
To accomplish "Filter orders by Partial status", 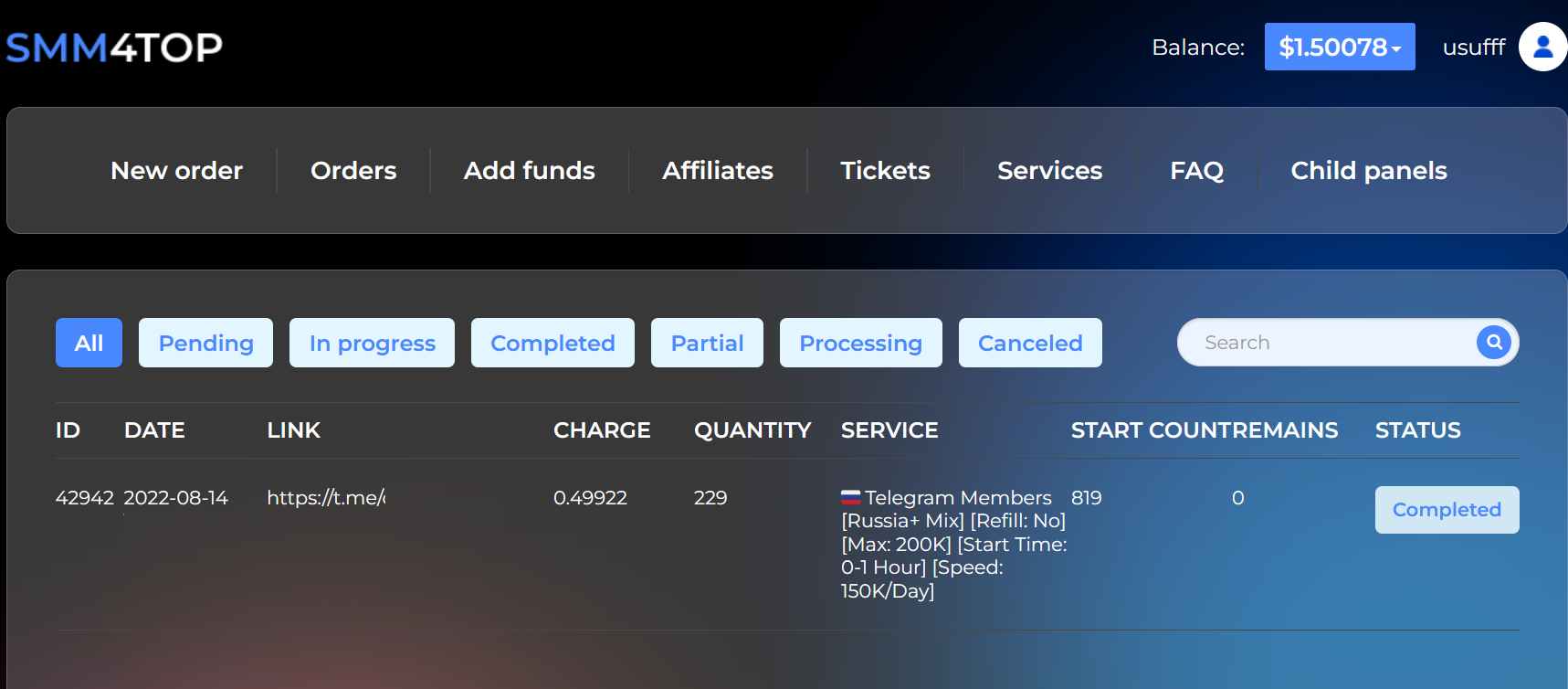I will point(707,343).
